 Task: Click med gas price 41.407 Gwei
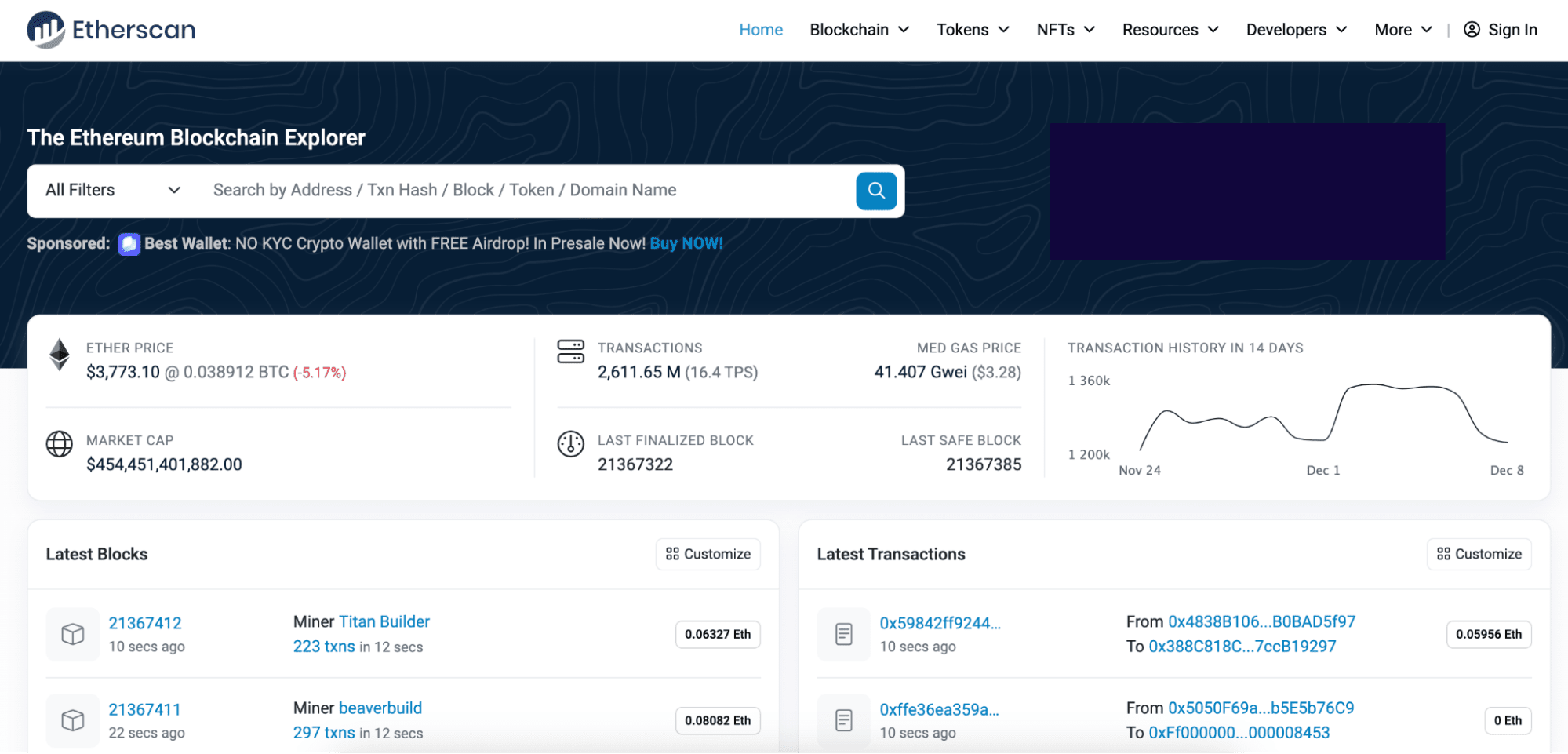921,373
